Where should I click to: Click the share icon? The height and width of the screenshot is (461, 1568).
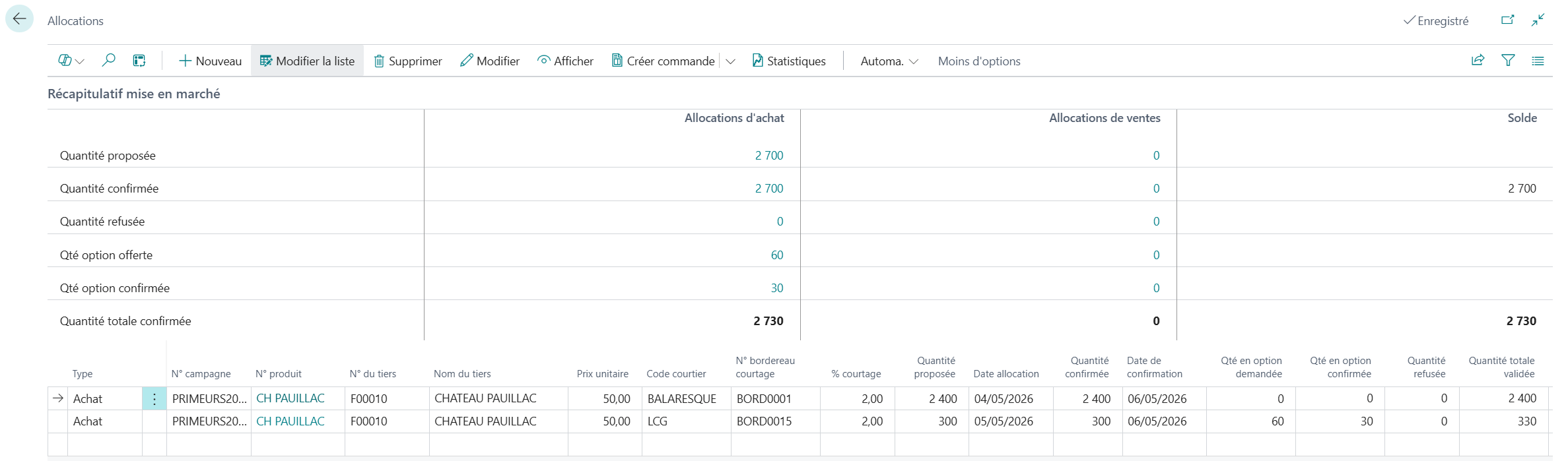point(1478,61)
